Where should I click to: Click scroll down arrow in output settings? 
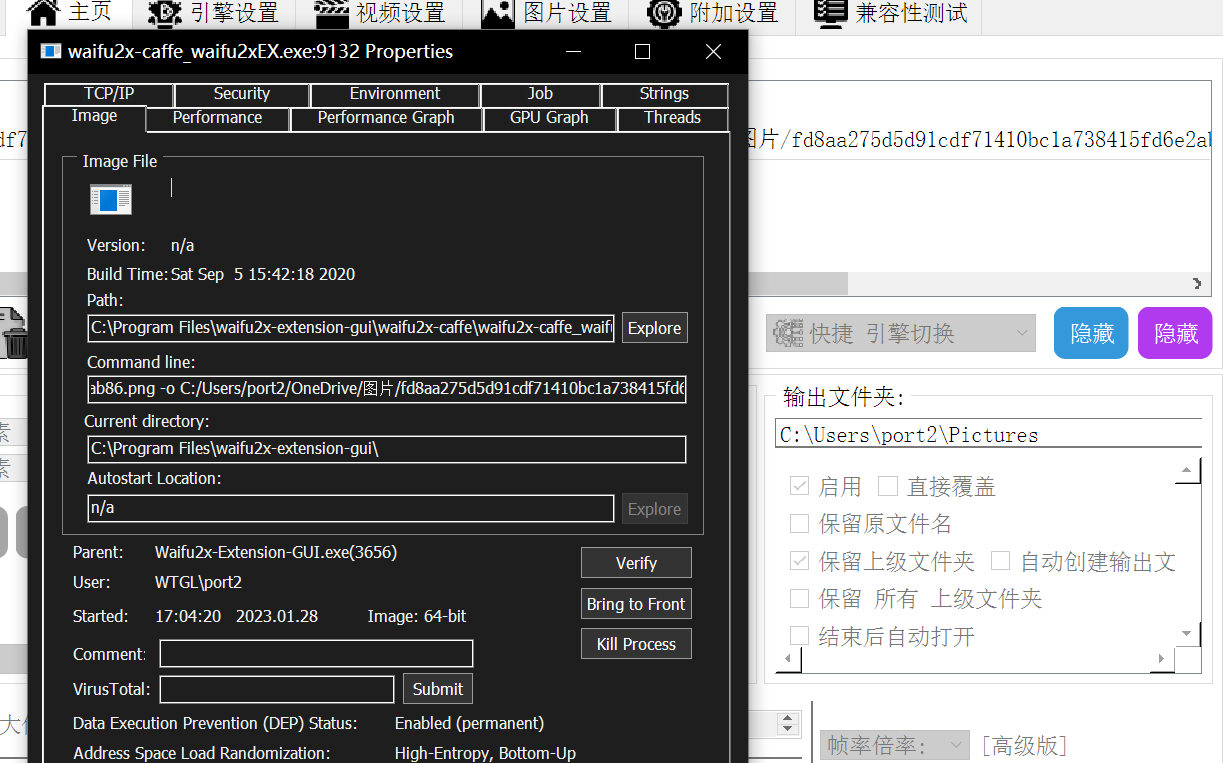tap(1188, 634)
